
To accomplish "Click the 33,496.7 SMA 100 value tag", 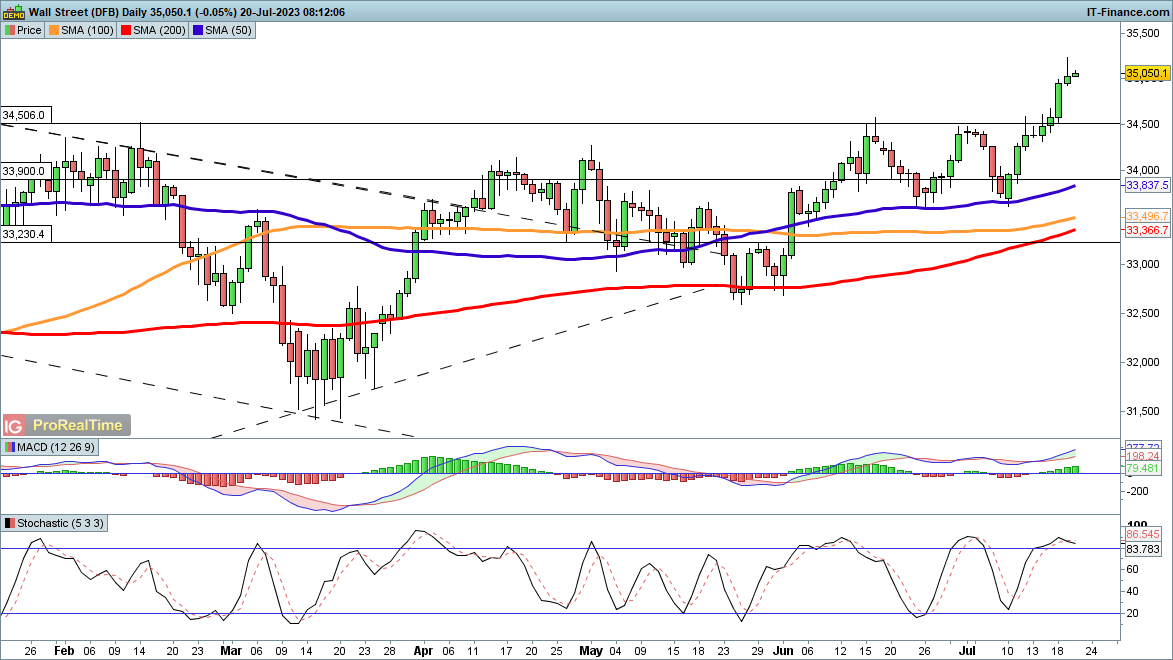I will coord(1147,217).
